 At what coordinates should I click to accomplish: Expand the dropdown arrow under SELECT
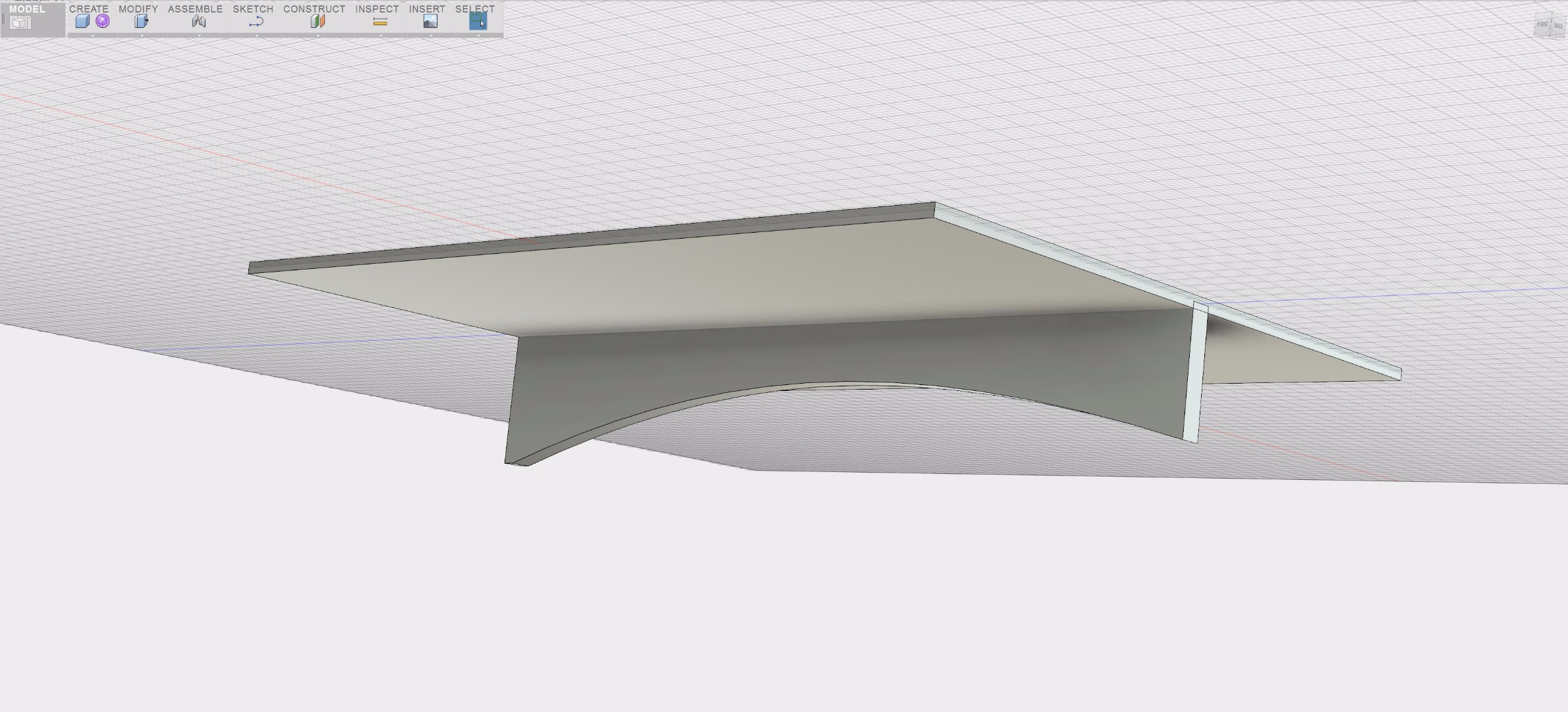(x=478, y=35)
